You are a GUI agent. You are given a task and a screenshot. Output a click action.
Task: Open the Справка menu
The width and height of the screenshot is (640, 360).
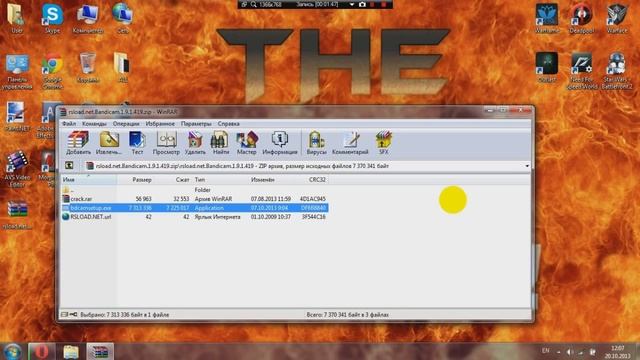(x=229, y=124)
